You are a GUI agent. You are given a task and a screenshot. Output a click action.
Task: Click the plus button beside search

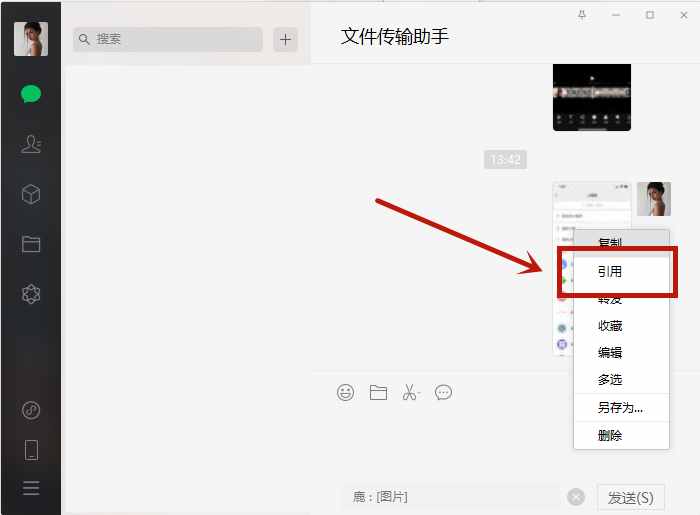(x=285, y=40)
